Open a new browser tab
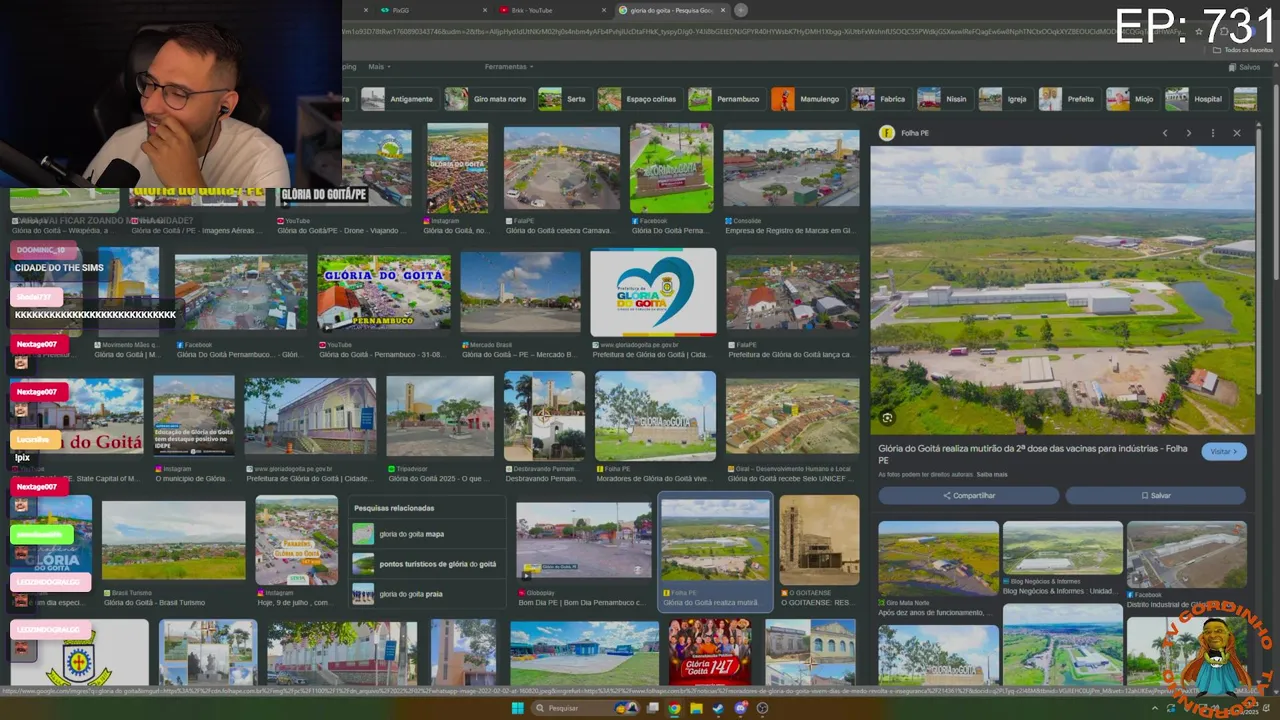The image size is (1280, 720). coord(741,10)
